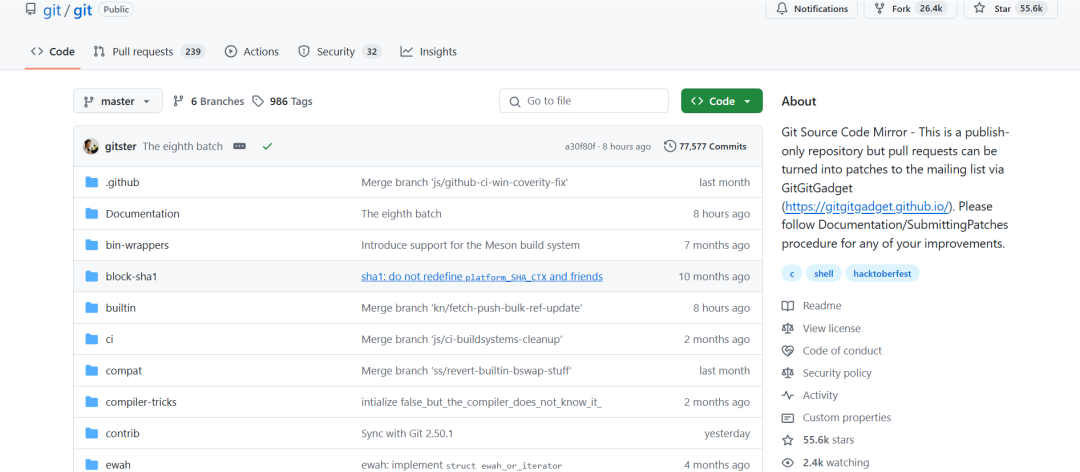The image size is (1080, 472).
Task: Open the Notifications button
Action: coord(811,9)
